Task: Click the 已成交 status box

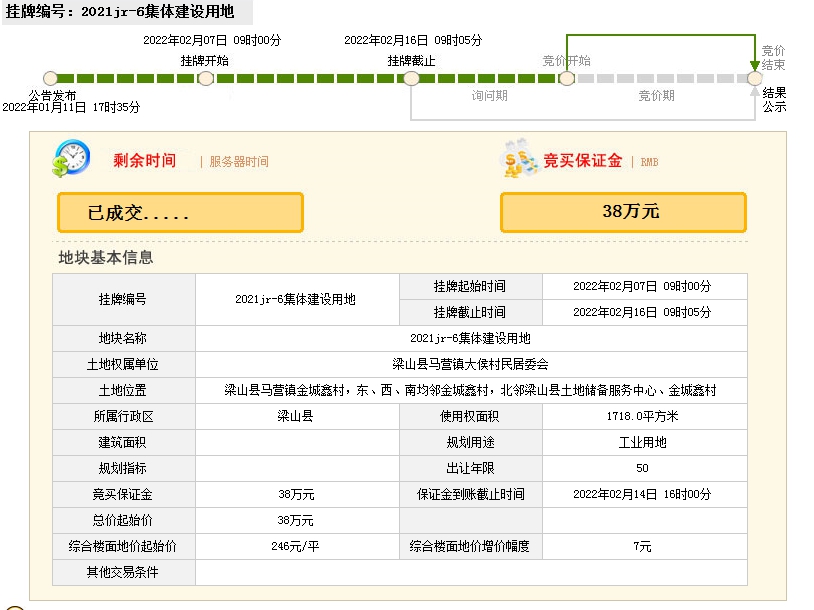Action: (180, 212)
